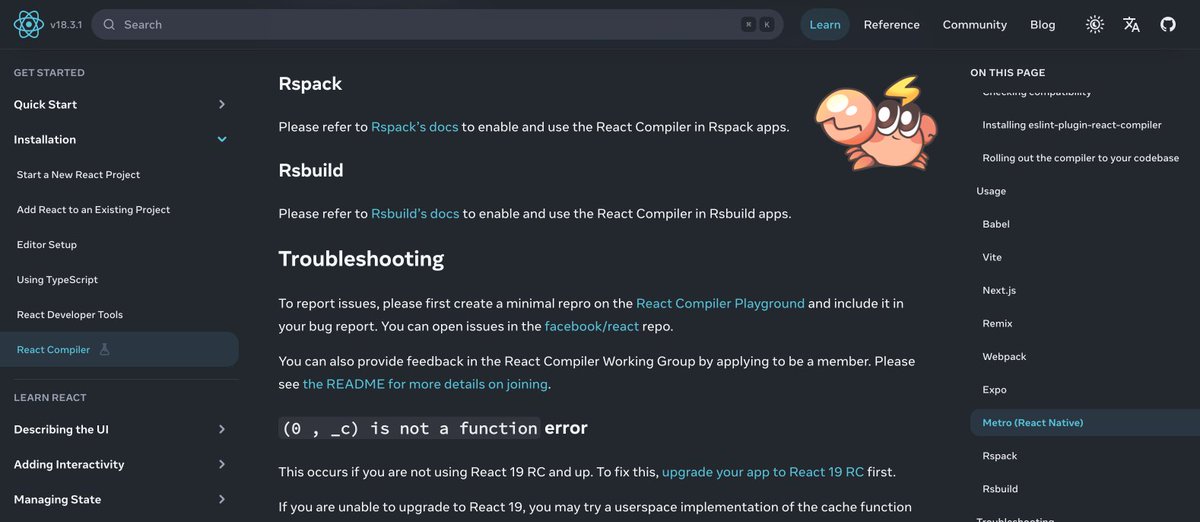Jump to Vite section
Viewport: 1200px width, 522px height.
[992, 257]
